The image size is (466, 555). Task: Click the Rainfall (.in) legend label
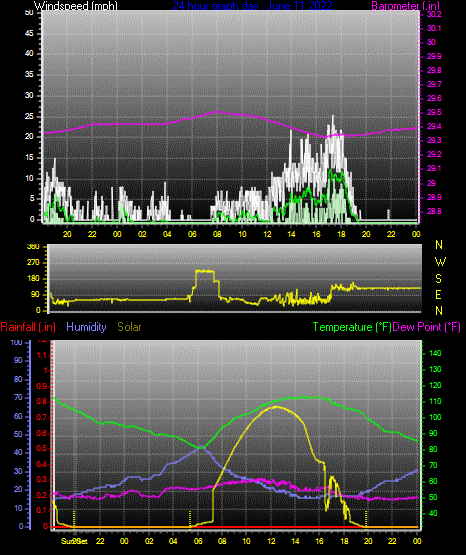tap(28, 327)
